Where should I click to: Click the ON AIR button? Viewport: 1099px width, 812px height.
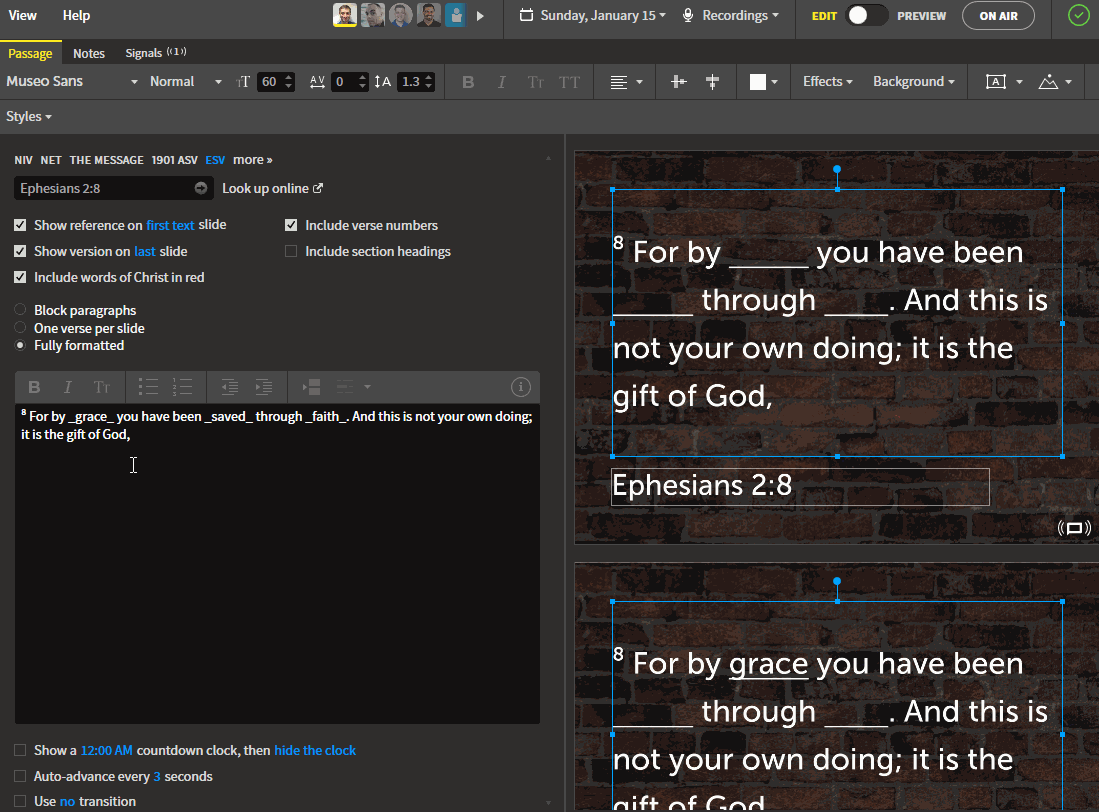pos(998,15)
